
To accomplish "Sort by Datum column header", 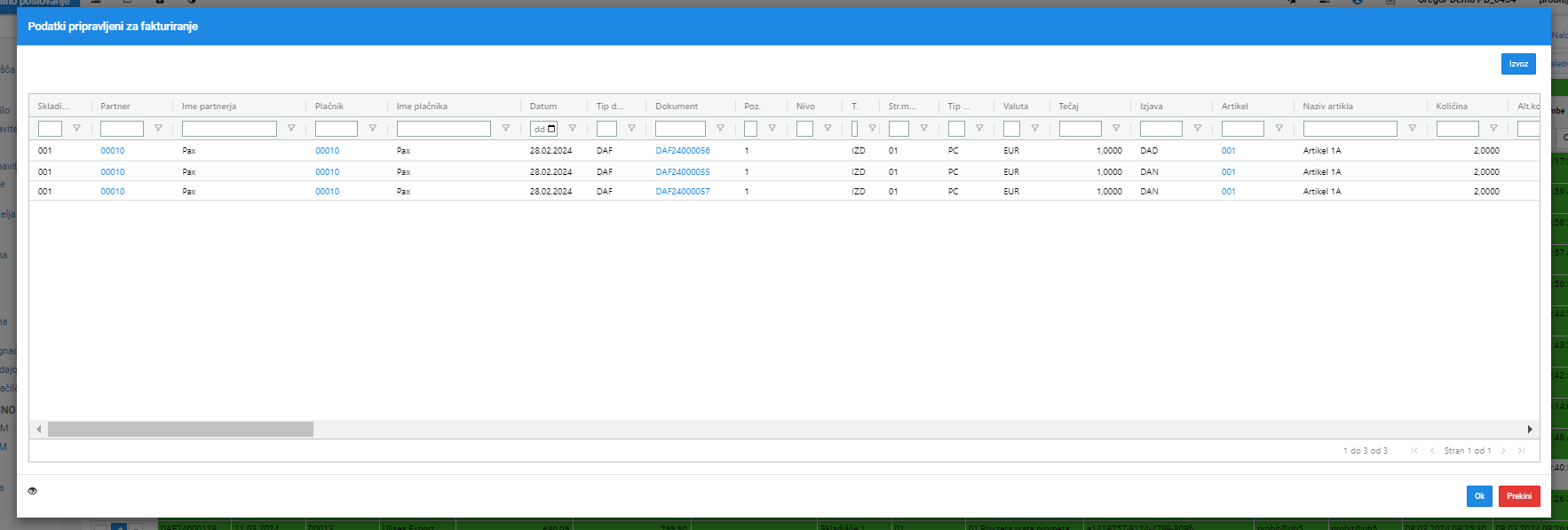I will (543, 107).
